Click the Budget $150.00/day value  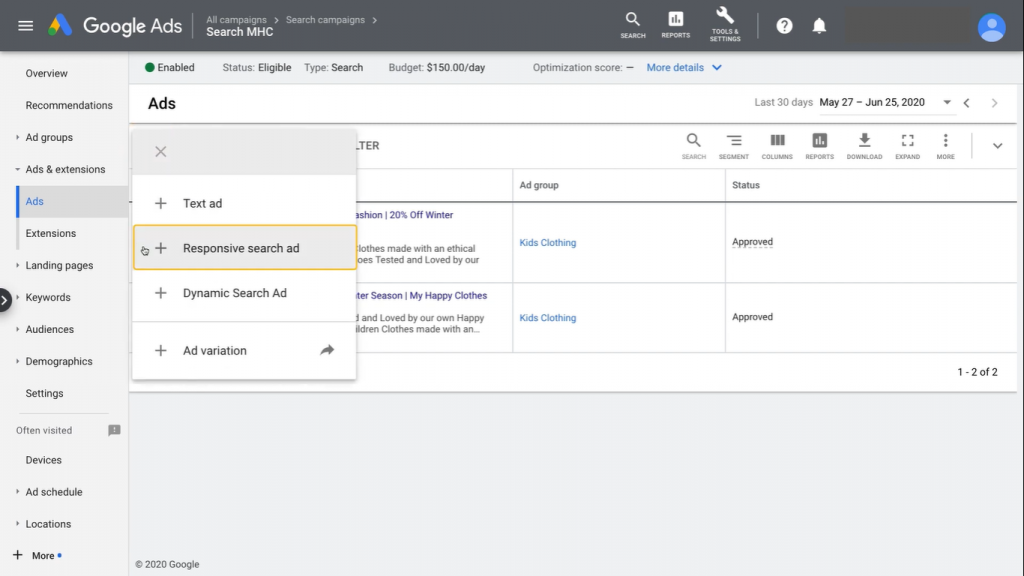(x=455, y=67)
